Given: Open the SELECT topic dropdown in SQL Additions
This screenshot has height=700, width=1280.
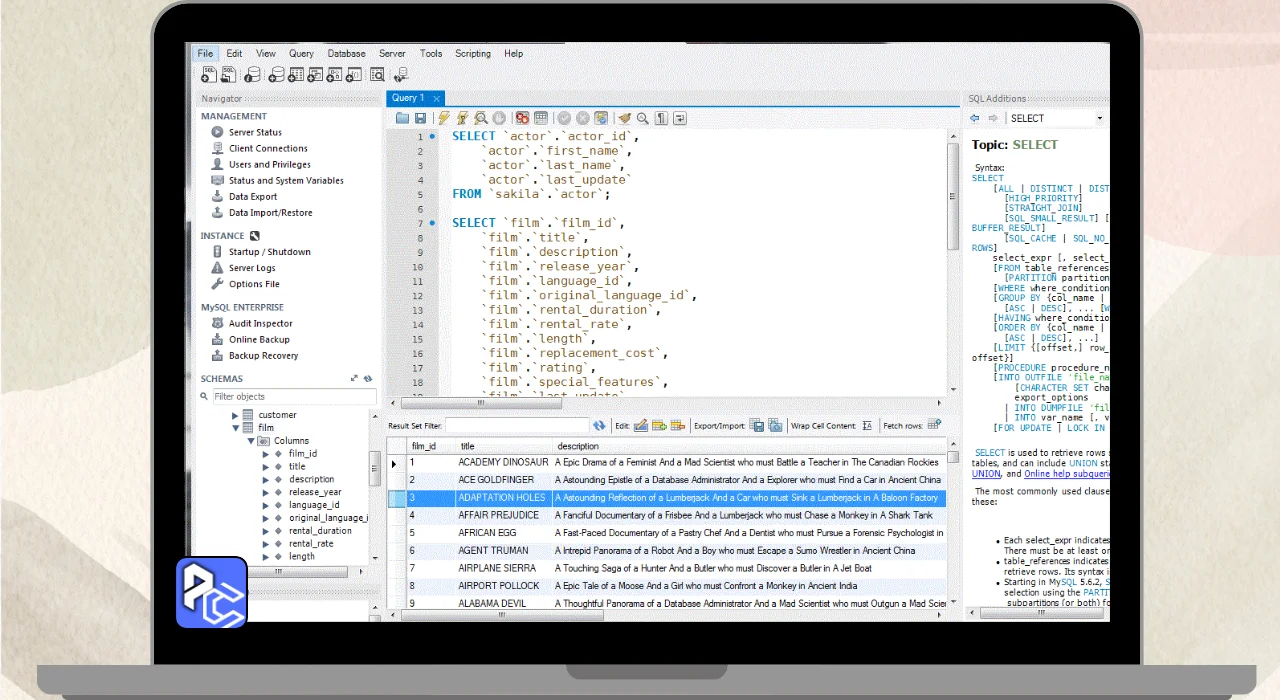Looking at the screenshot, I should coord(1100,118).
